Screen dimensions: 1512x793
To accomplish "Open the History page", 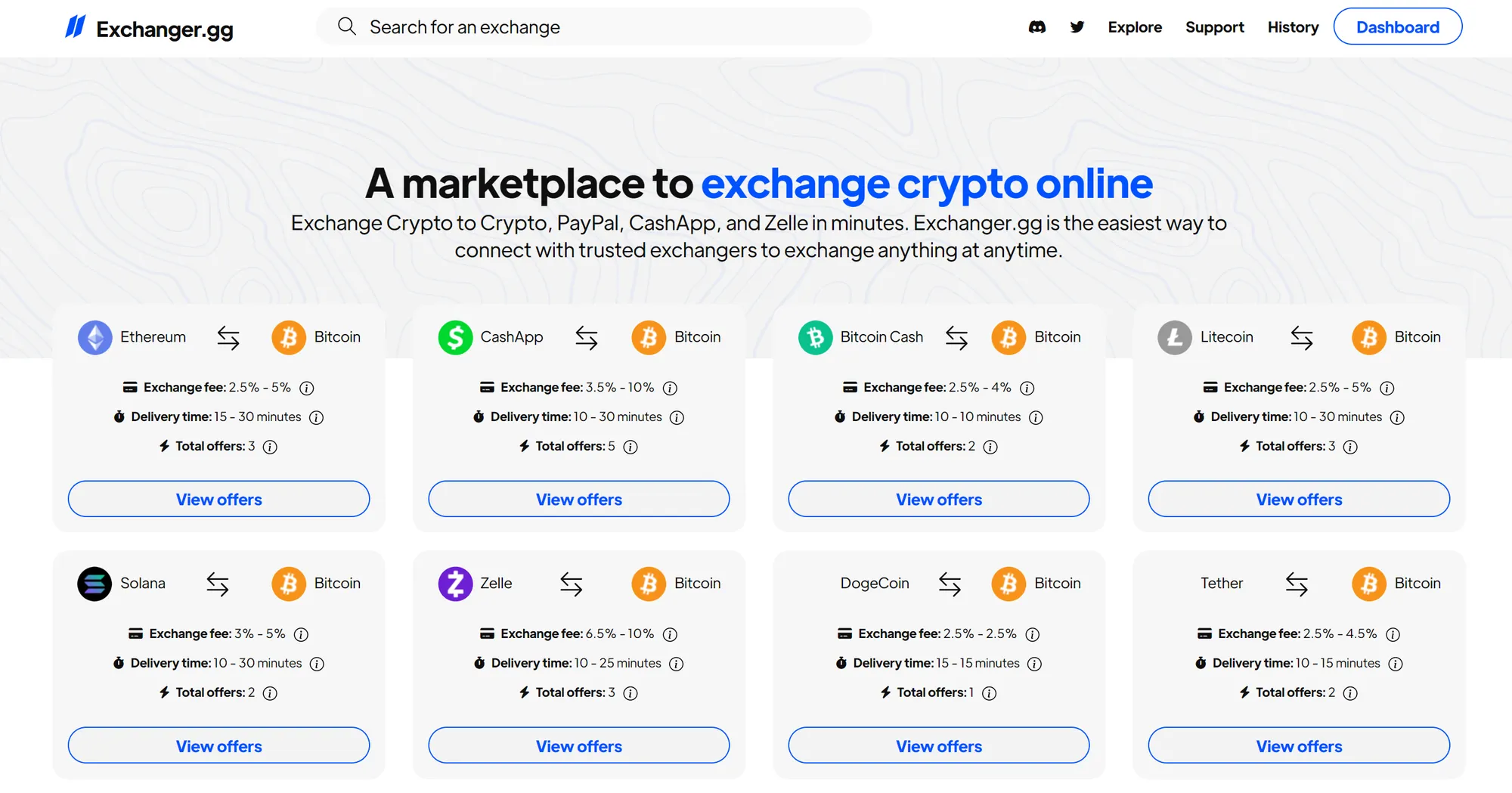I will click(1292, 26).
